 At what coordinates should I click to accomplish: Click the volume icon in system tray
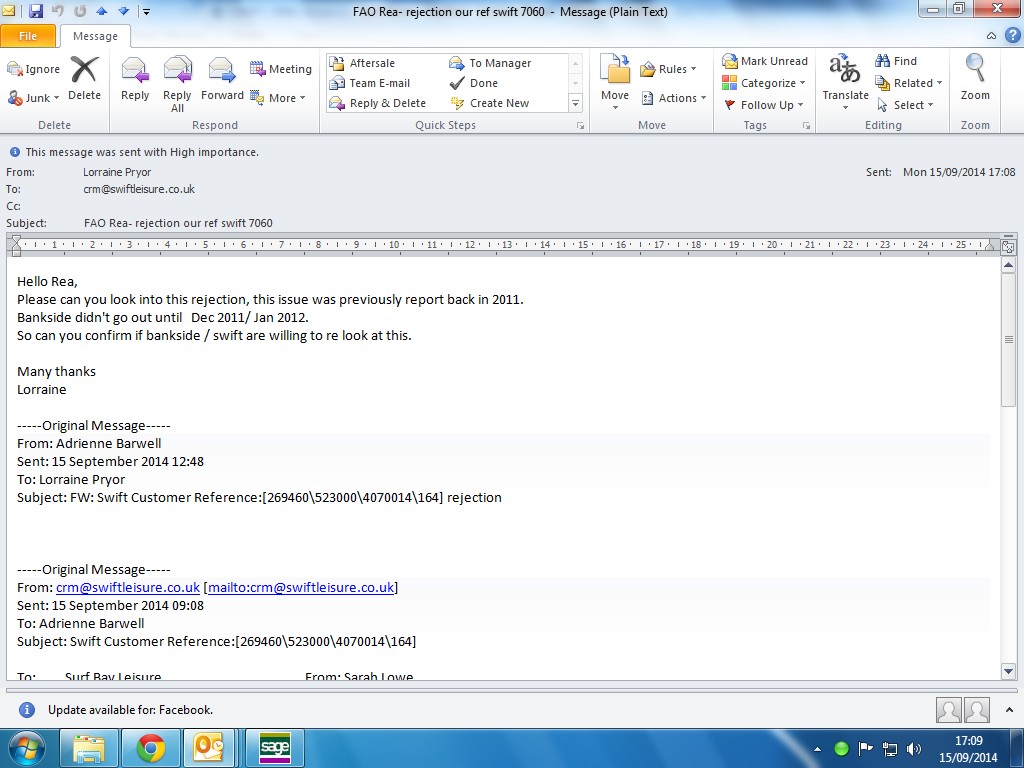(914, 749)
